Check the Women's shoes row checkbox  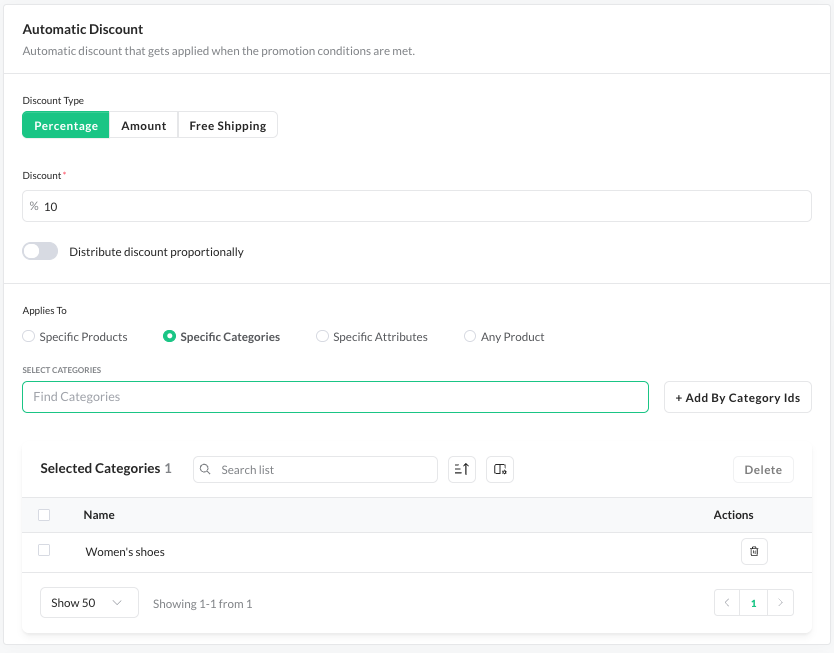point(44,550)
